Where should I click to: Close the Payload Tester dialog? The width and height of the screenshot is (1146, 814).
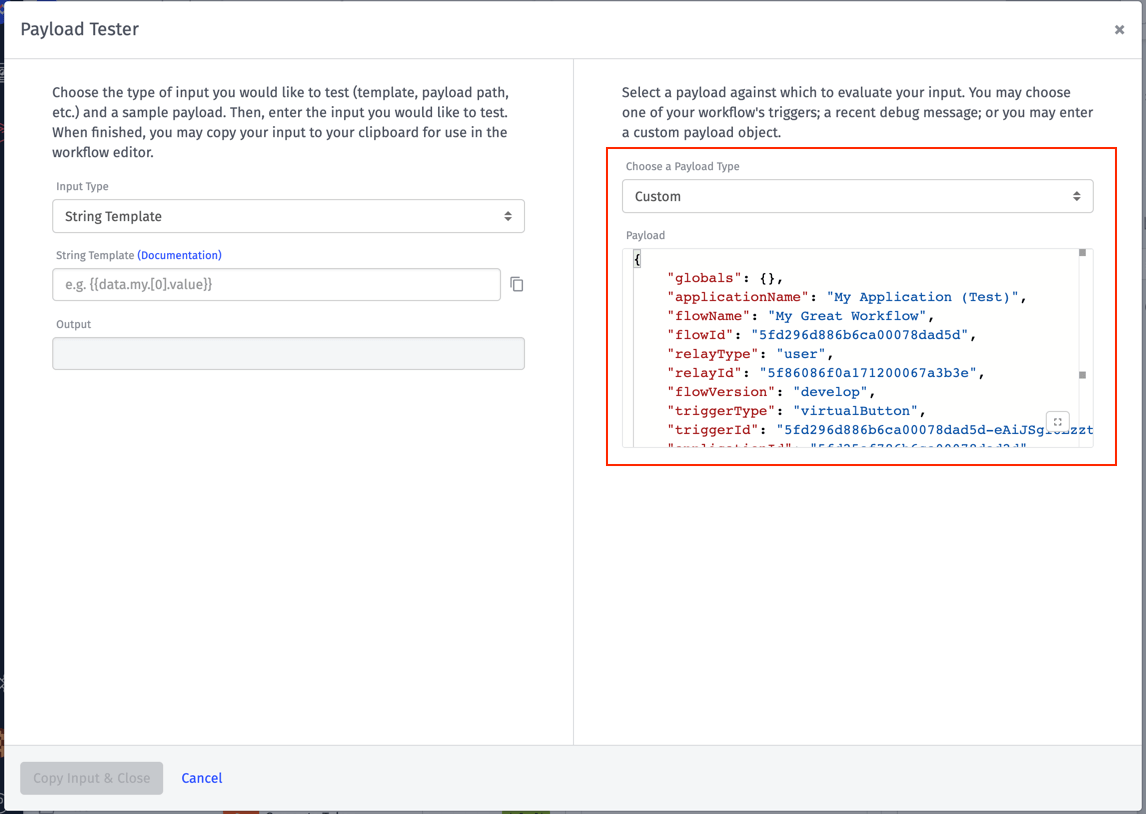(x=1119, y=29)
